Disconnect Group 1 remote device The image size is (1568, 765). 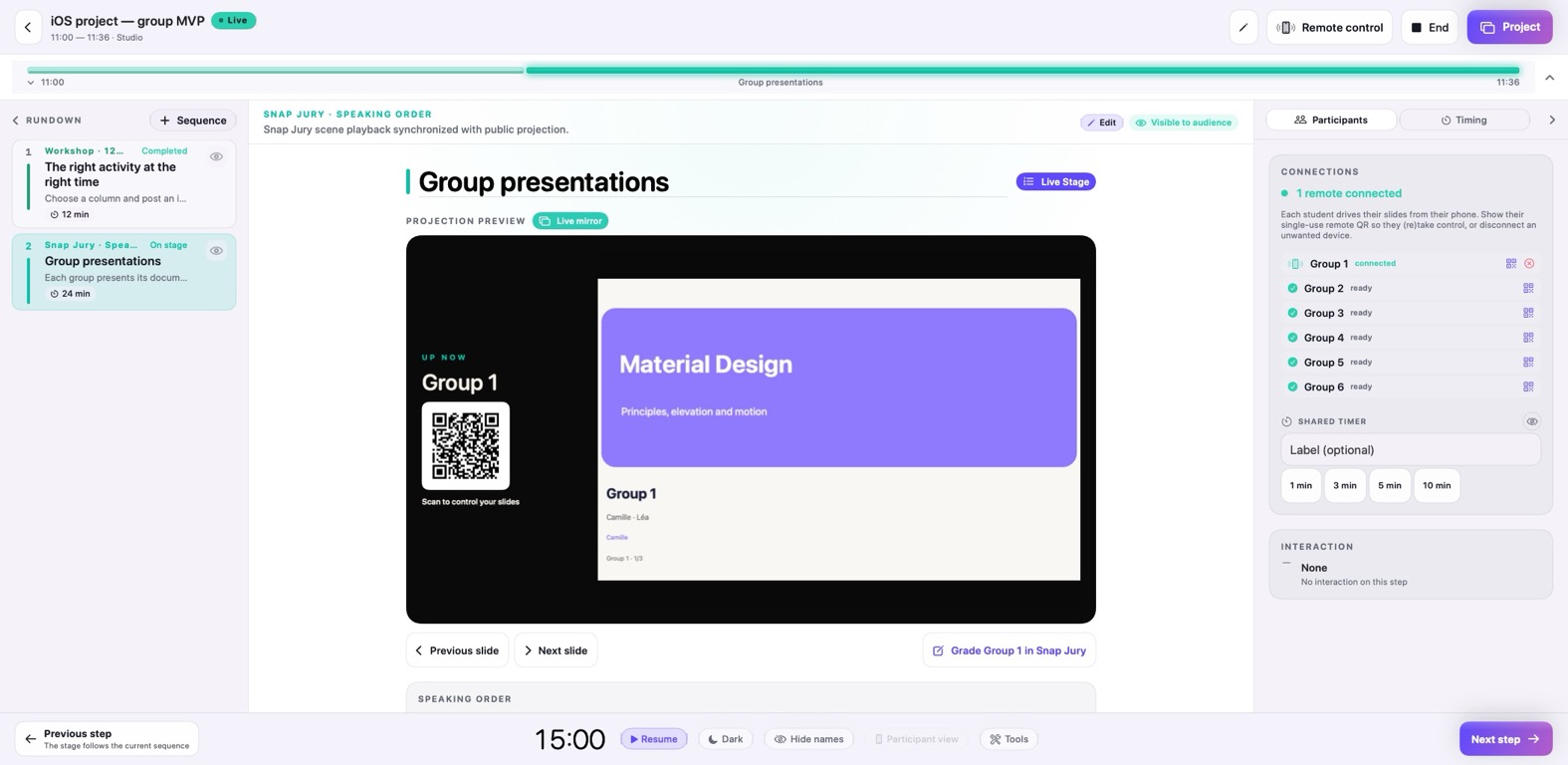click(x=1530, y=264)
